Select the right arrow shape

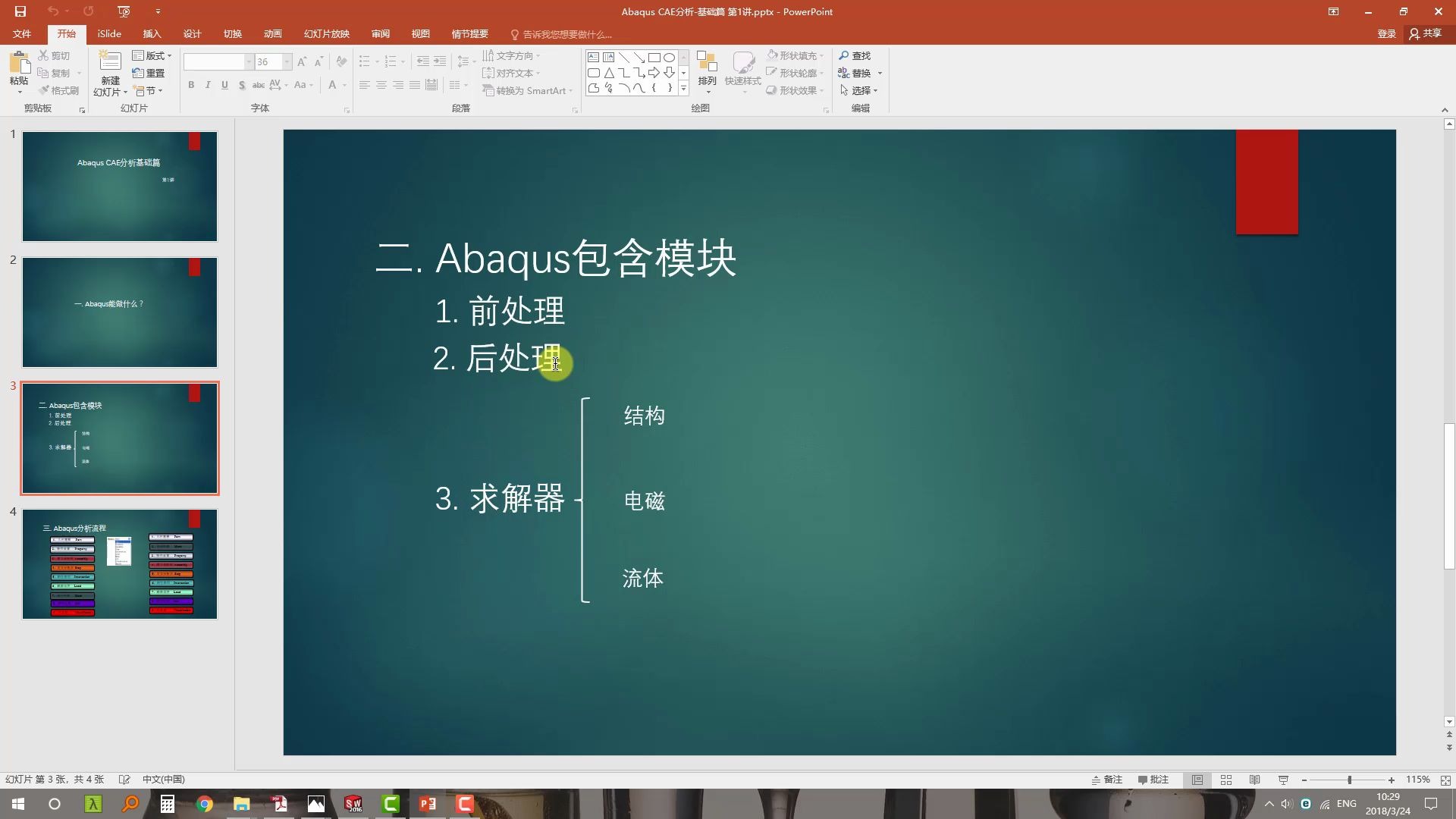coord(654,73)
